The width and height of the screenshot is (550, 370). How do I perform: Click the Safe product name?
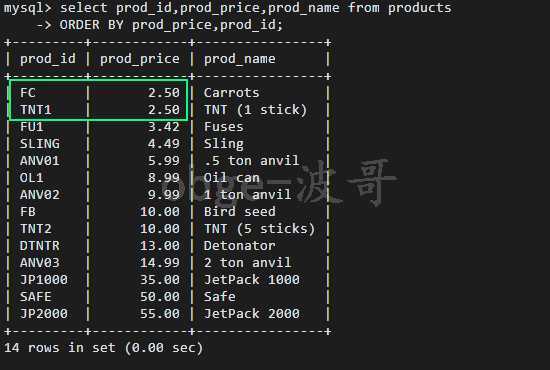(220, 297)
